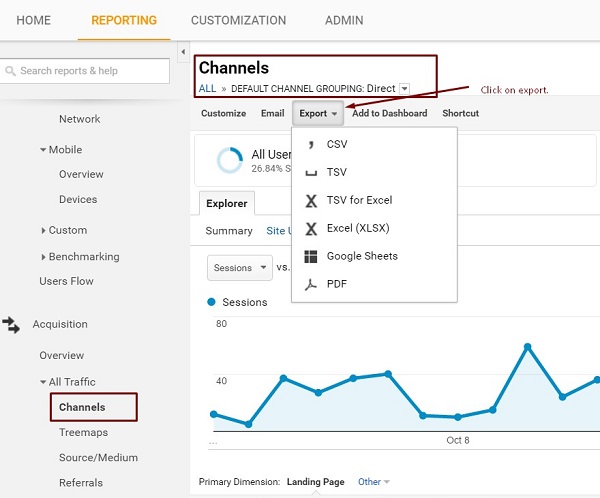This screenshot has height=498, width=600.
Task: Click Add to Dashboard button
Action: point(389,114)
